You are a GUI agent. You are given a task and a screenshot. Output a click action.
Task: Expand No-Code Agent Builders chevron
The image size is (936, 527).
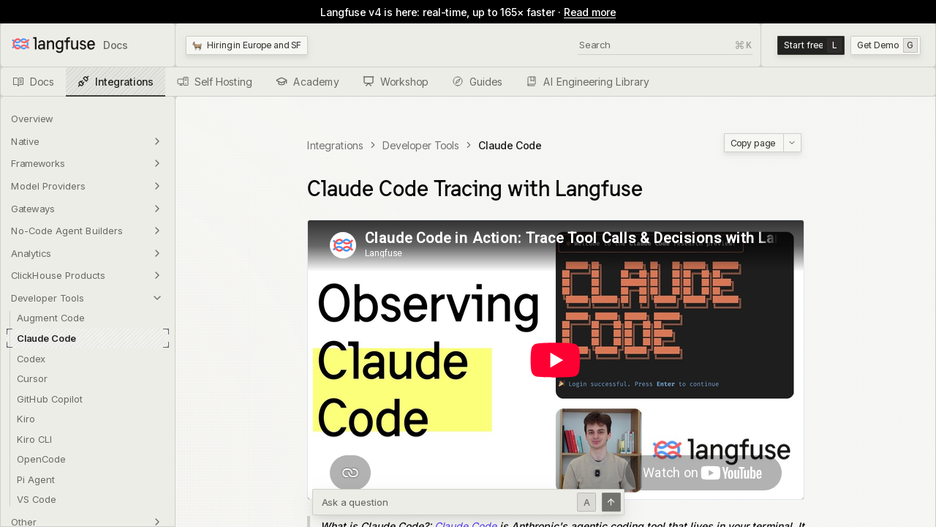tap(157, 231)
